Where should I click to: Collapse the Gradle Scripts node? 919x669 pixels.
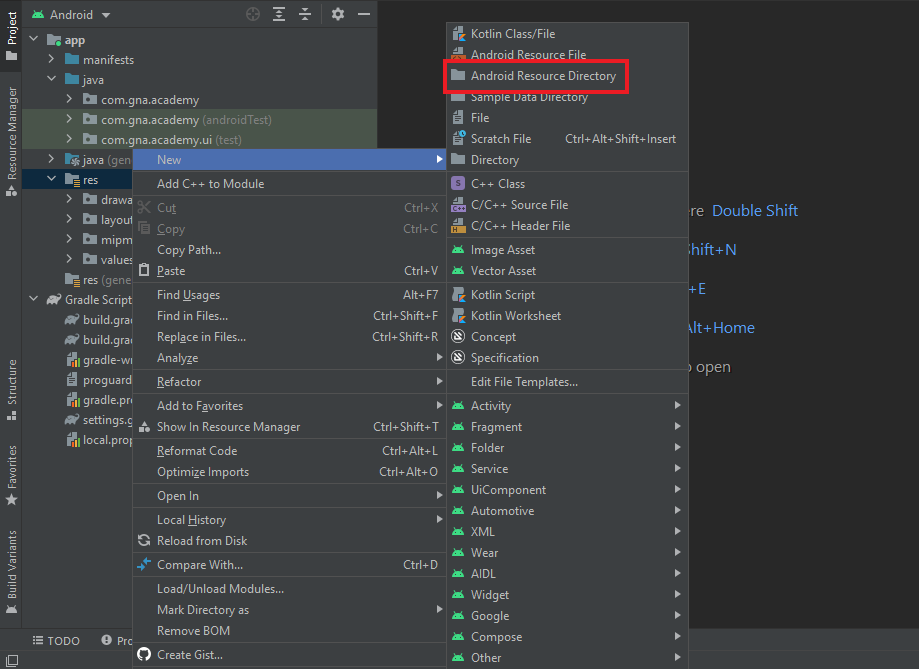pyautogui.click(x=33, y=299)
